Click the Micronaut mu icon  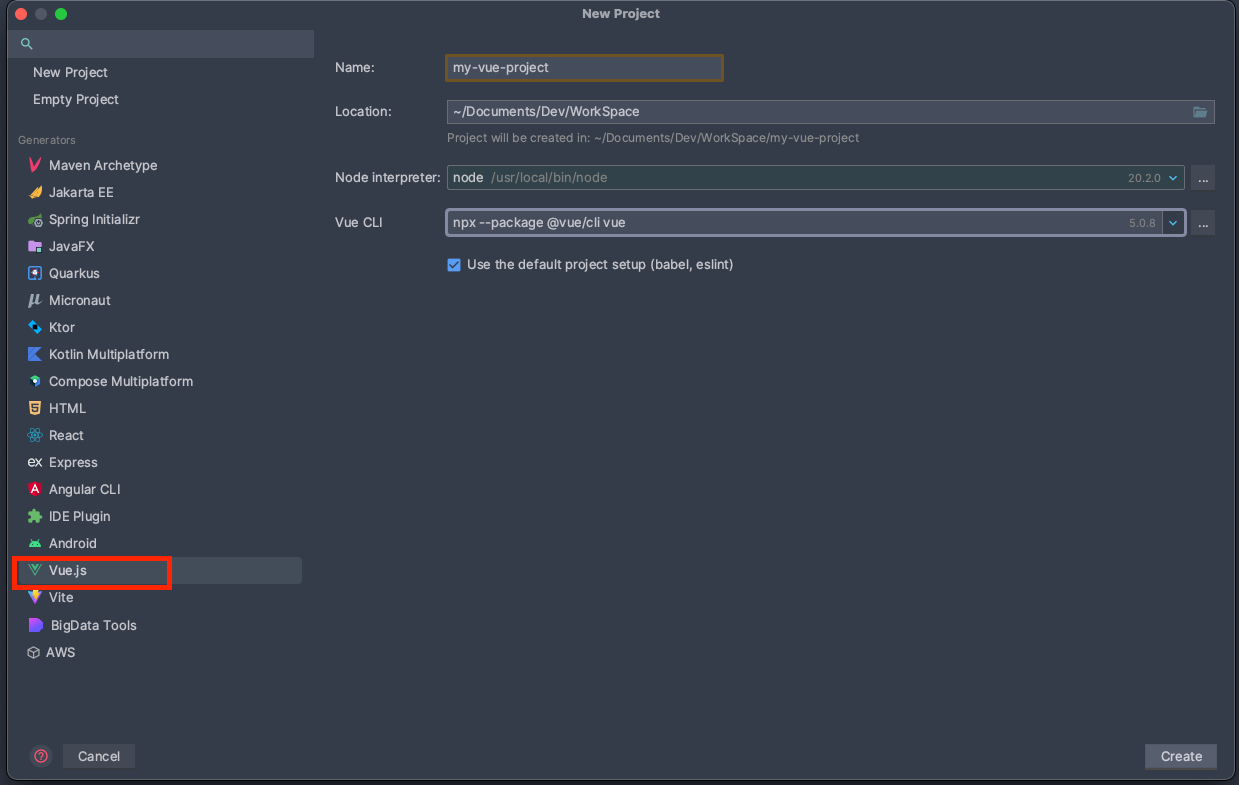35,300
